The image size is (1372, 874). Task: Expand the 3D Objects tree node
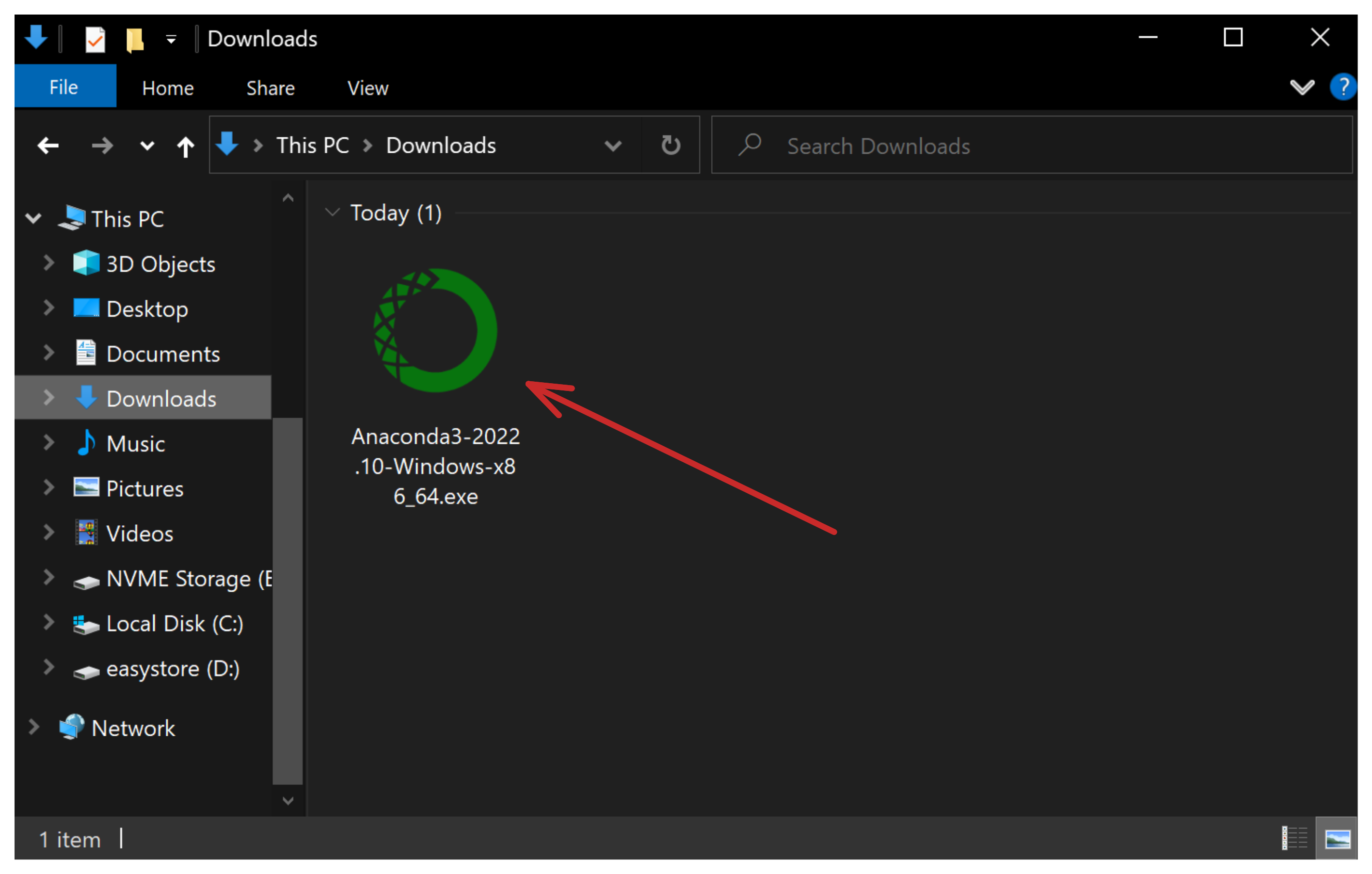49,263
